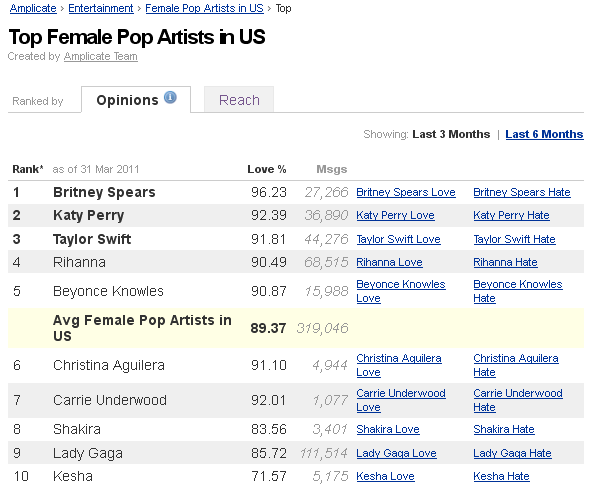The image size is (594, 491).
Task: Open Lady Gaga Love link
Action: click(396, 453)
